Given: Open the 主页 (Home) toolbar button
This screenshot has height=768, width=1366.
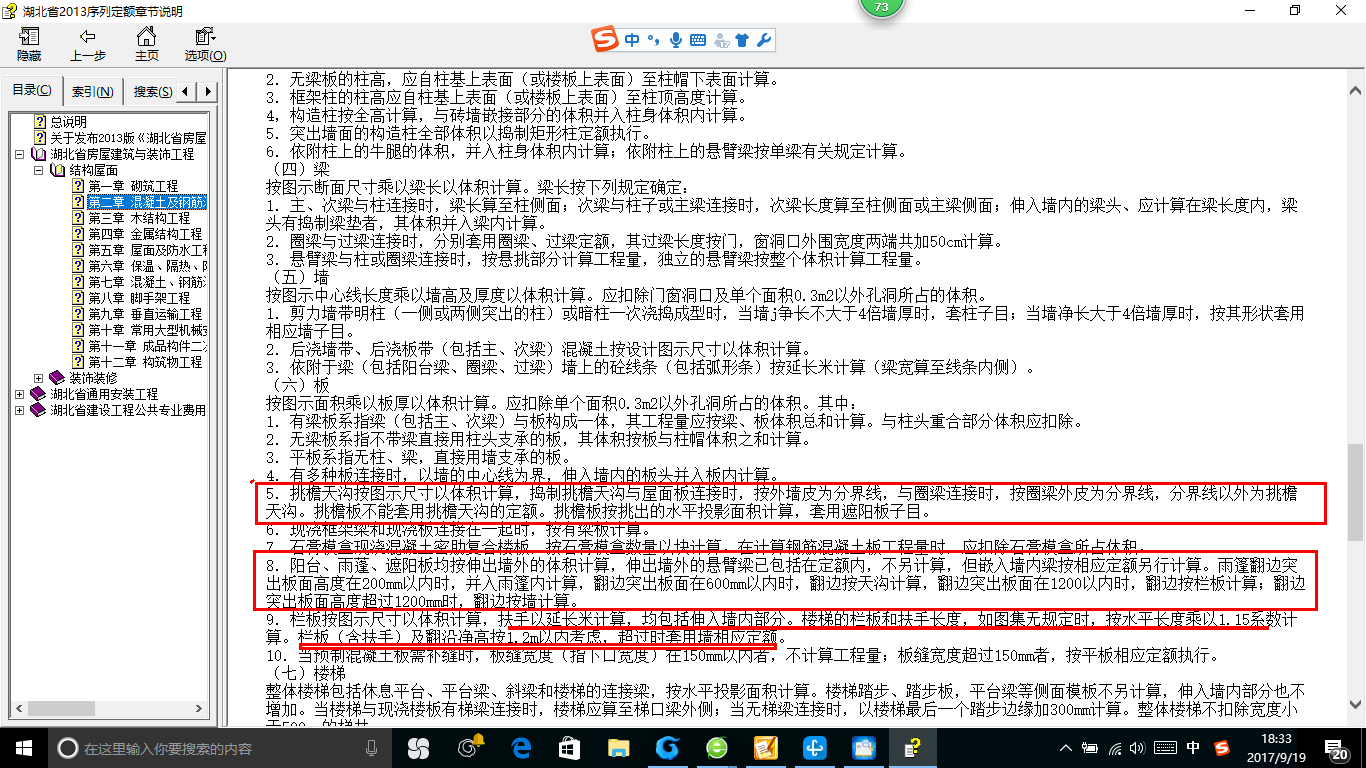Looking at the screenshot, I should [147, 45].
